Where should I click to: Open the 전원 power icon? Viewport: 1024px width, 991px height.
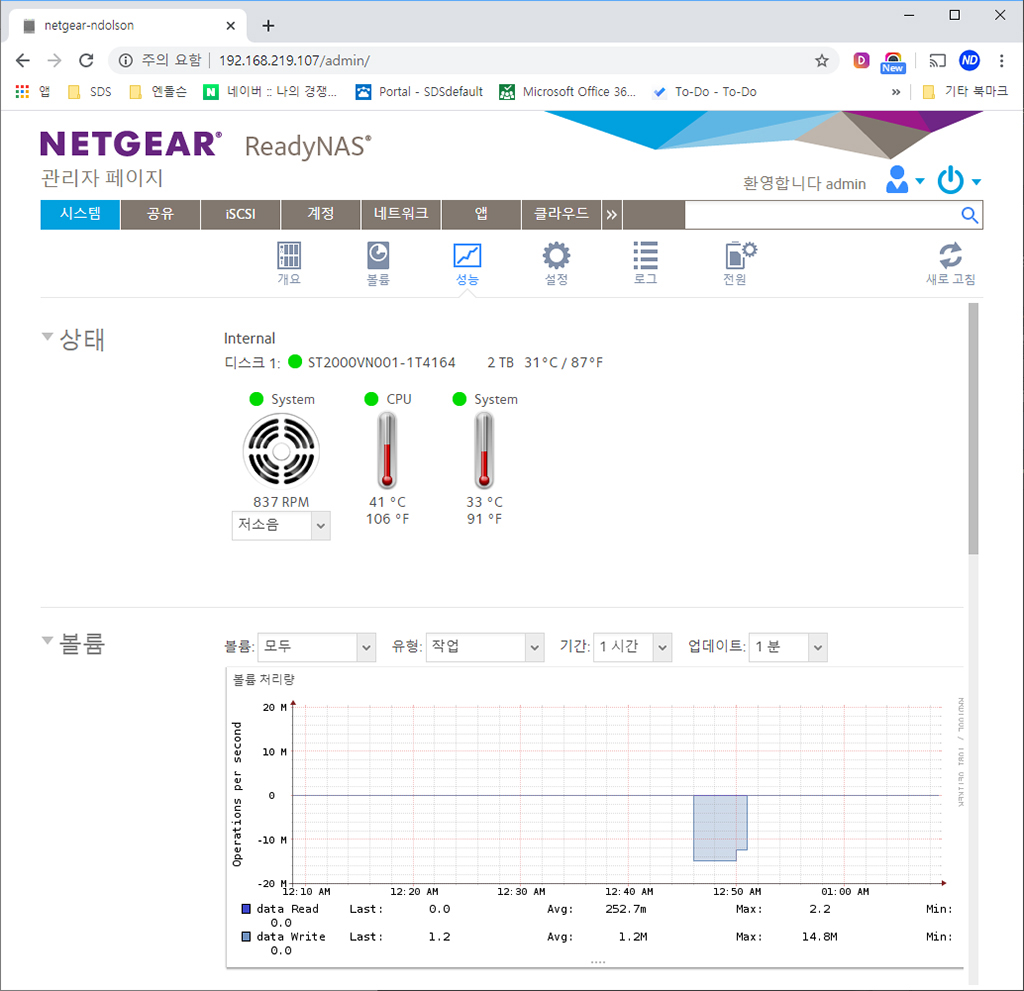(739, 263)
